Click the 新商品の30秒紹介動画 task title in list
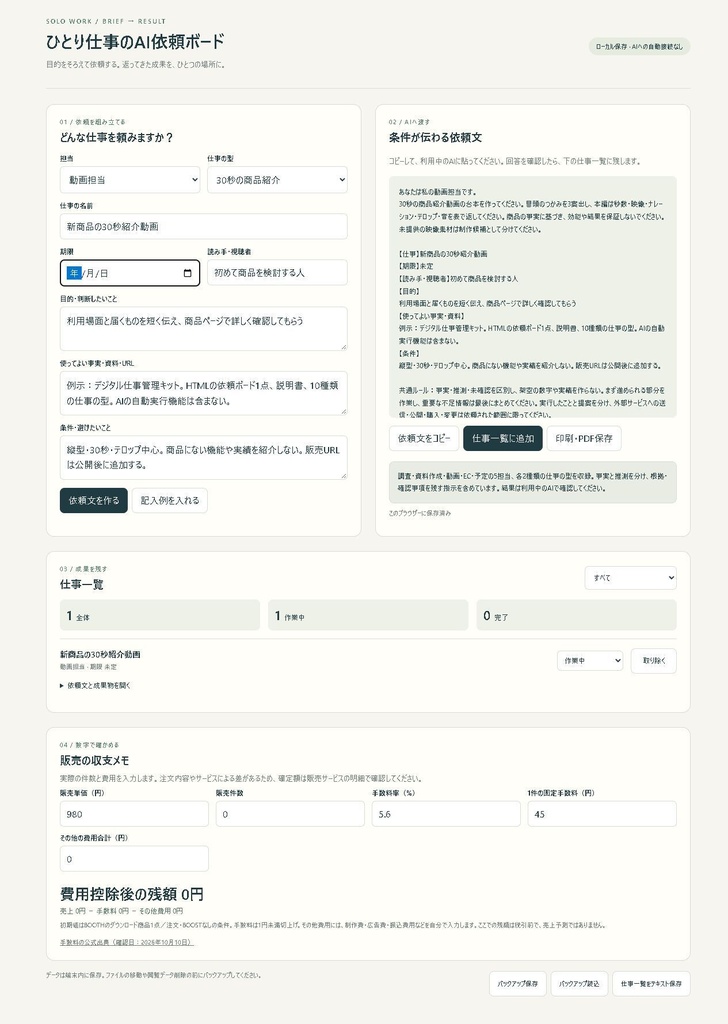The image size is (728, 1024). (100, 654)
